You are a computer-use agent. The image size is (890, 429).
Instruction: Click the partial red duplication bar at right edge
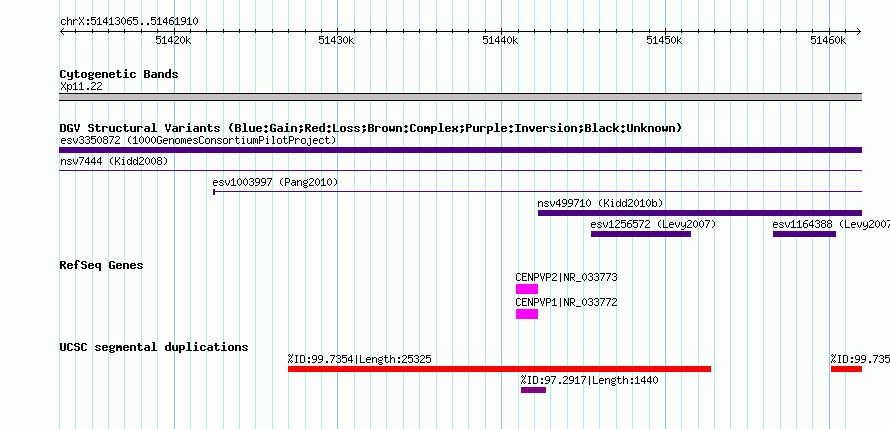click(x=846, y=369)
